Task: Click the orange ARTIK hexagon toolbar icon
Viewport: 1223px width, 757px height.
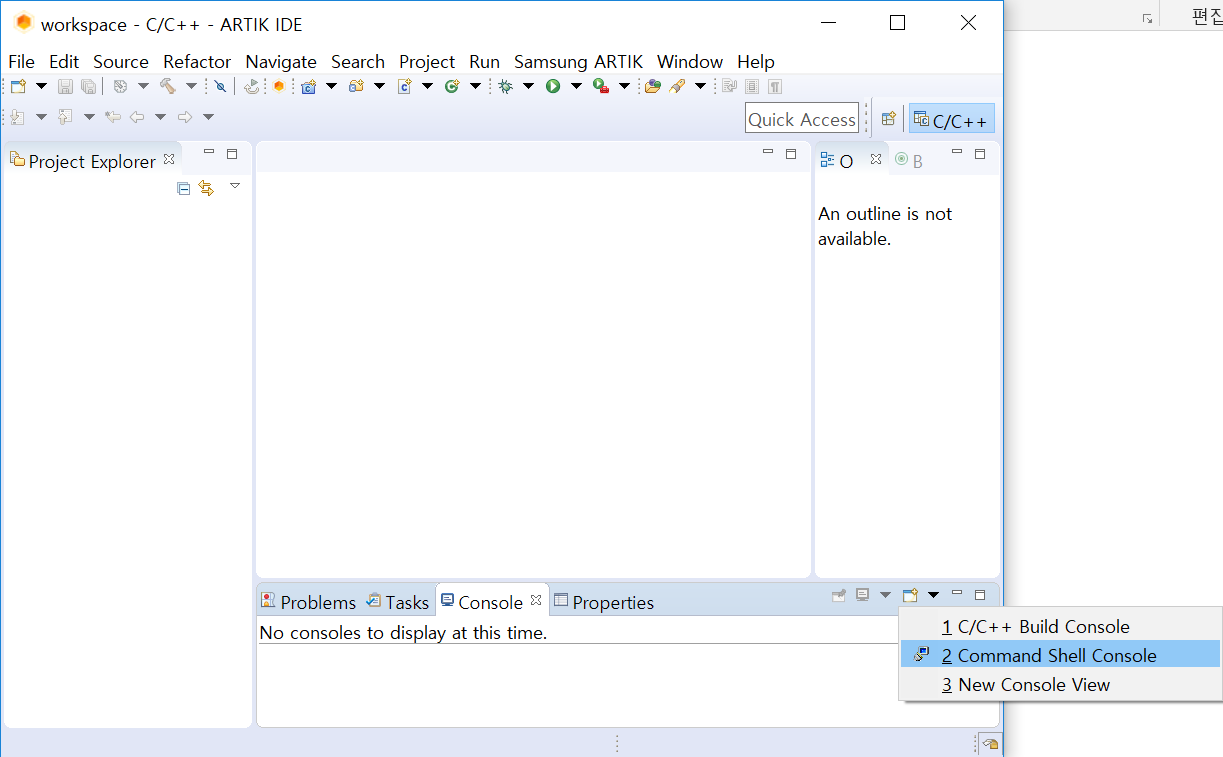Action: click(279, 87)
